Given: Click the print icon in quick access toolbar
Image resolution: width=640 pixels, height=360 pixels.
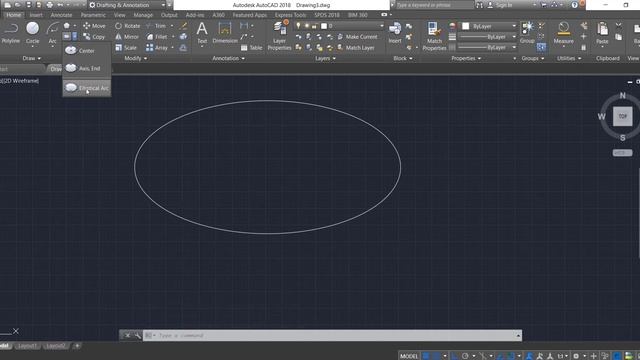Looking at the screenshot, I should point(49,5).
